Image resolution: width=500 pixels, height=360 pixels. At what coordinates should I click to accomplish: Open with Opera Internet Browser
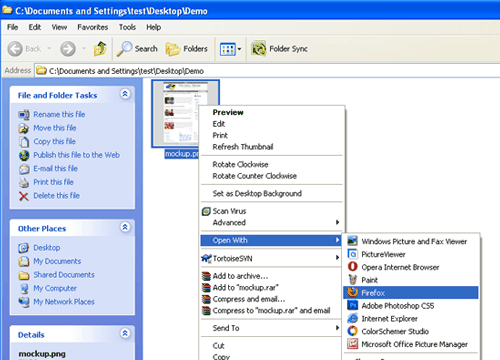point(411,267)
